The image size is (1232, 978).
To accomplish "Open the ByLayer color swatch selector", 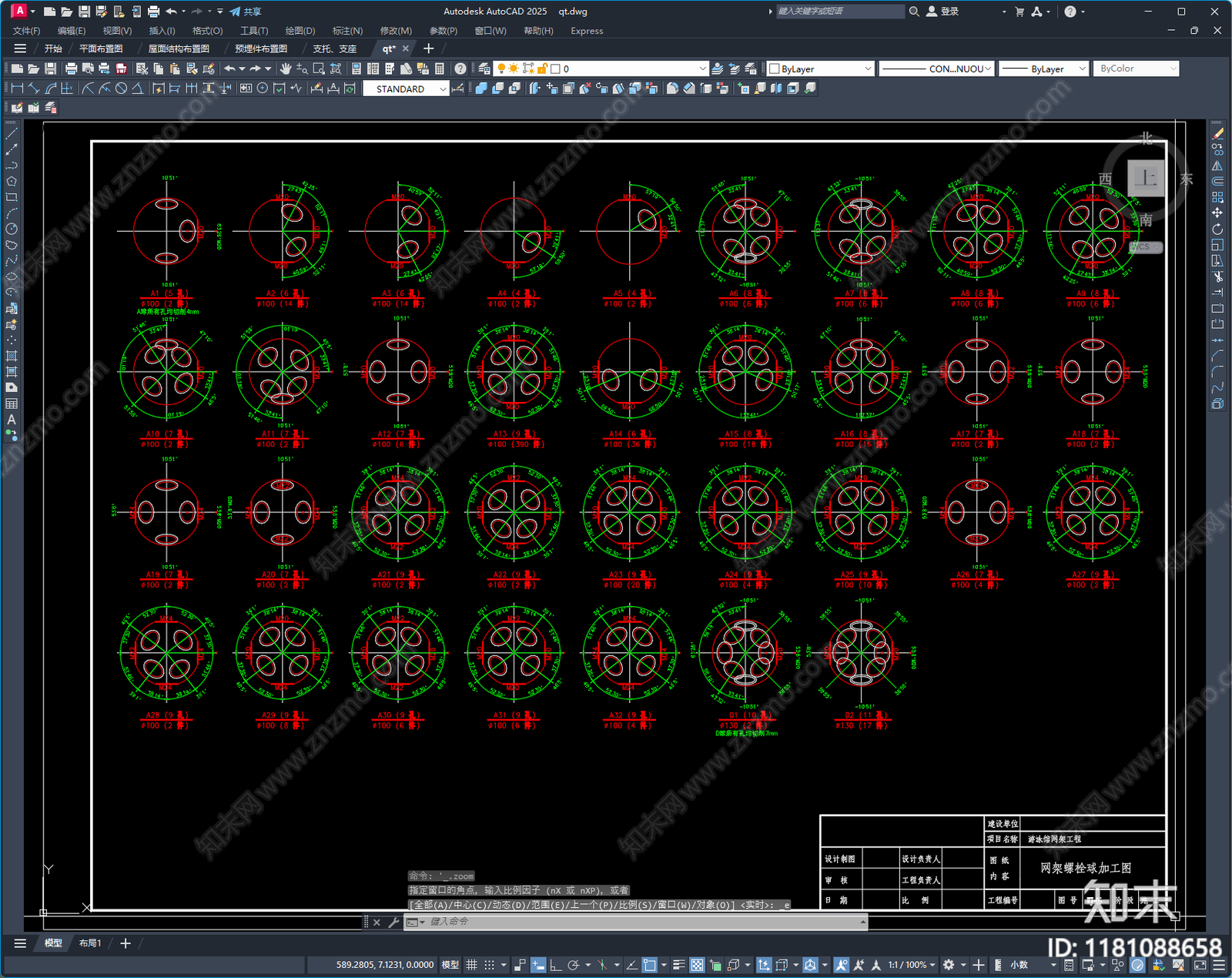I will coord(820,69).
